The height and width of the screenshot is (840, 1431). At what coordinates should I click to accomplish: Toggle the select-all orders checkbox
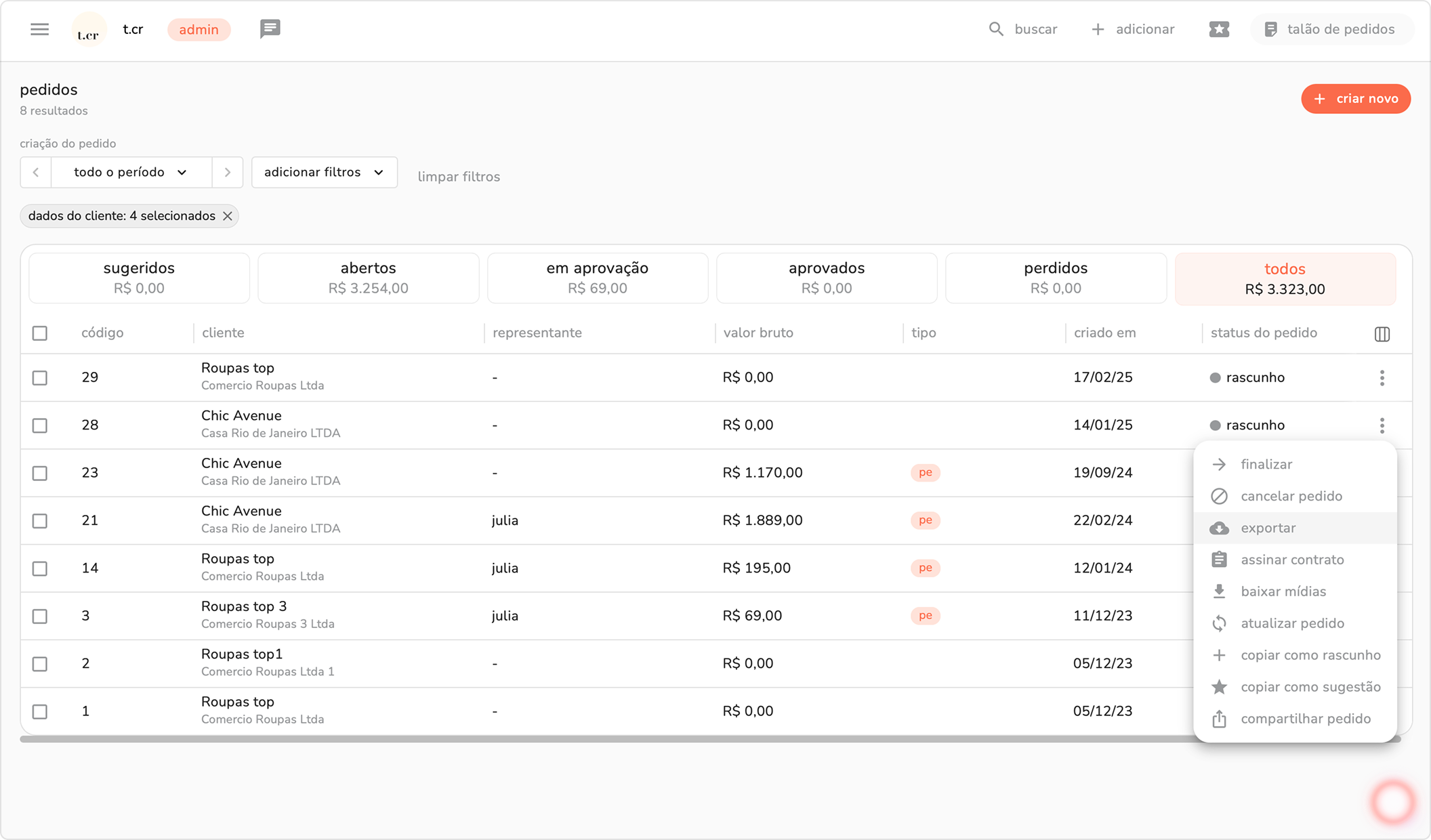point(40,333)
